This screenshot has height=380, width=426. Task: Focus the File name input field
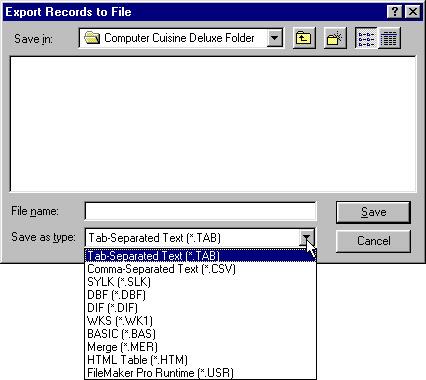click(200, 211)
